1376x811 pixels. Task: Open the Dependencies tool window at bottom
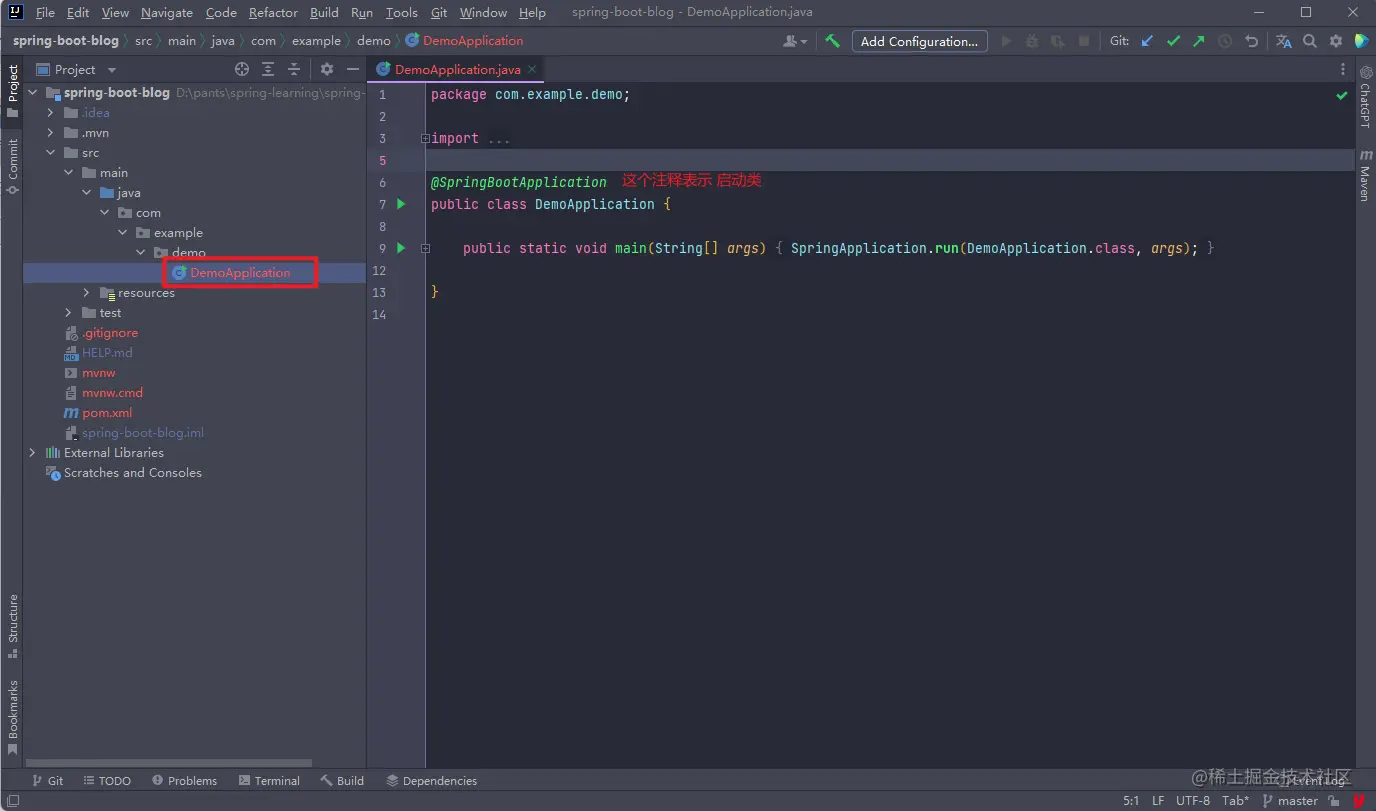tap(431, 781)
